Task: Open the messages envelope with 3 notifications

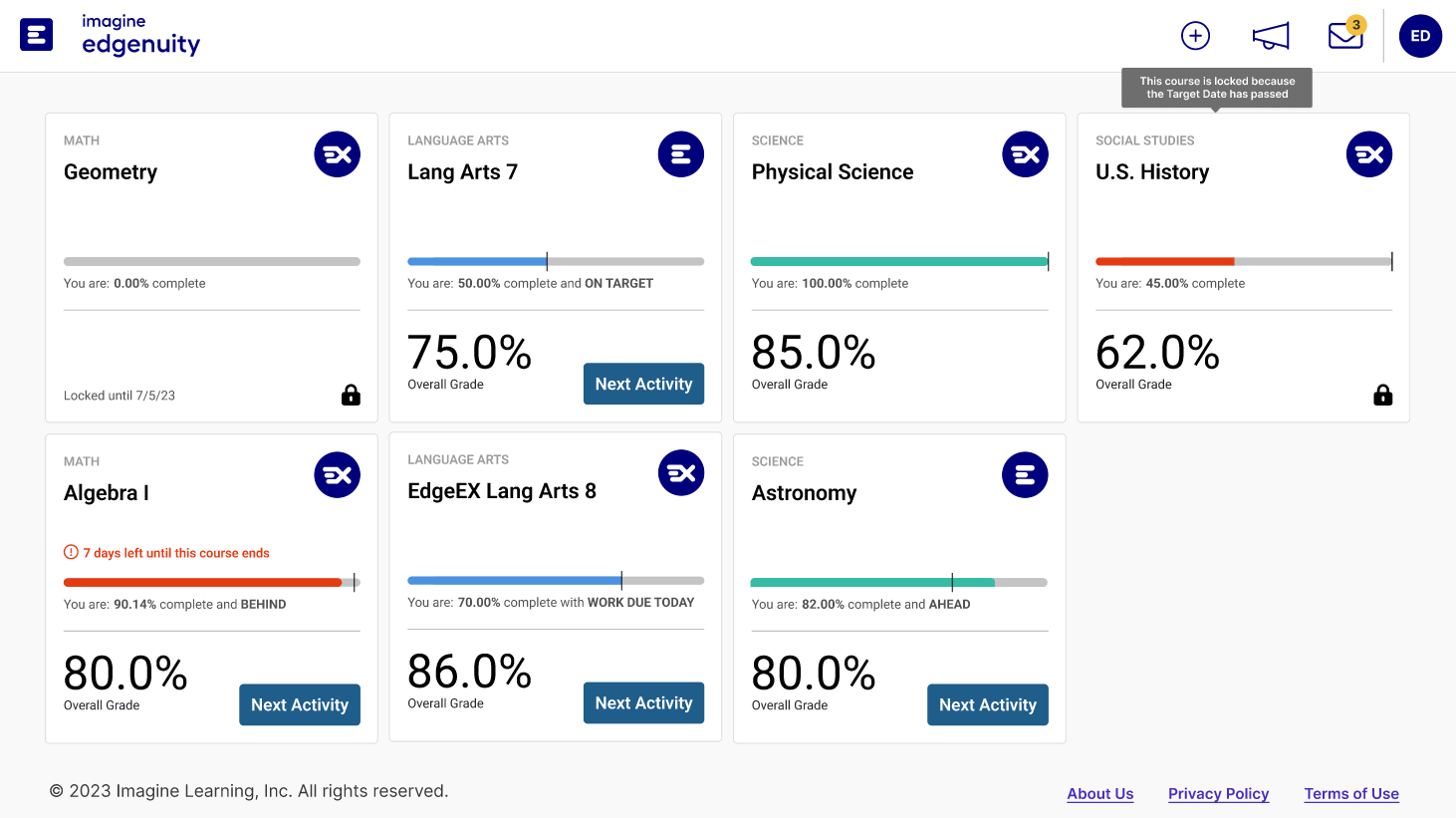Action: 1344,35
